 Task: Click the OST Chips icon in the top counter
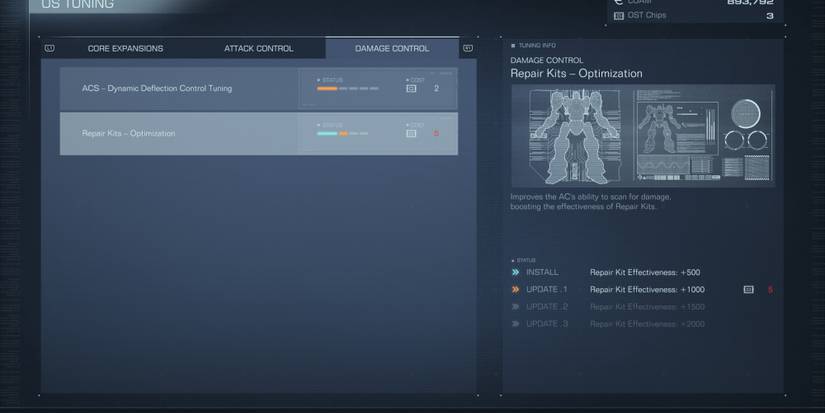(619, 16)
